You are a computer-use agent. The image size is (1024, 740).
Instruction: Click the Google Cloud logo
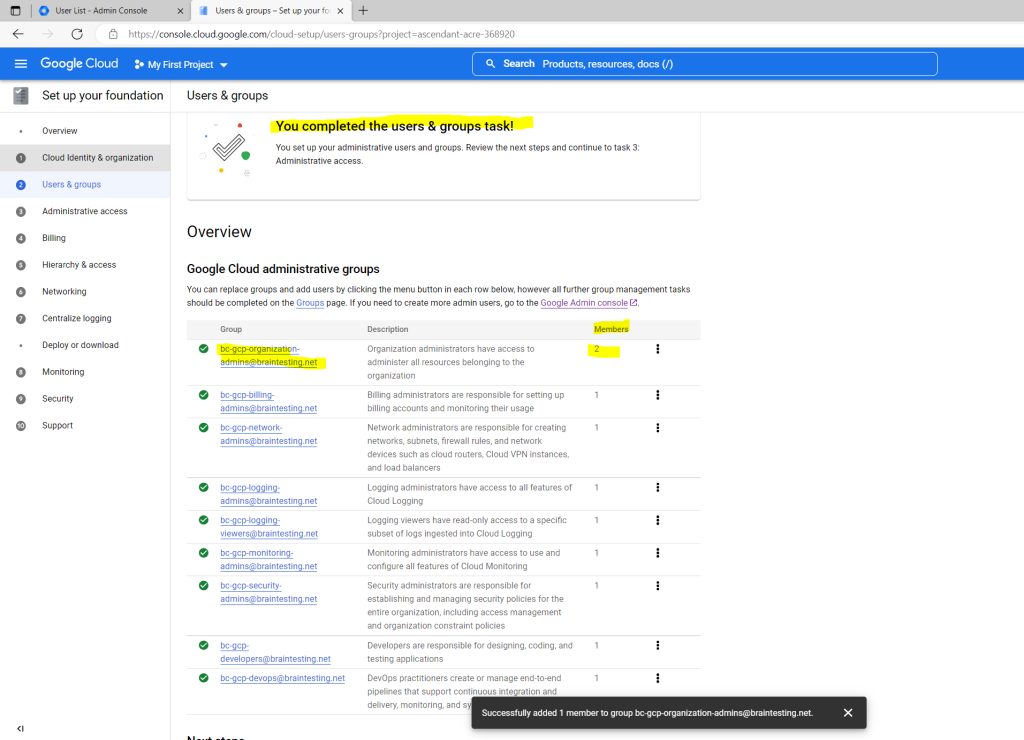[x=79, y=64]
